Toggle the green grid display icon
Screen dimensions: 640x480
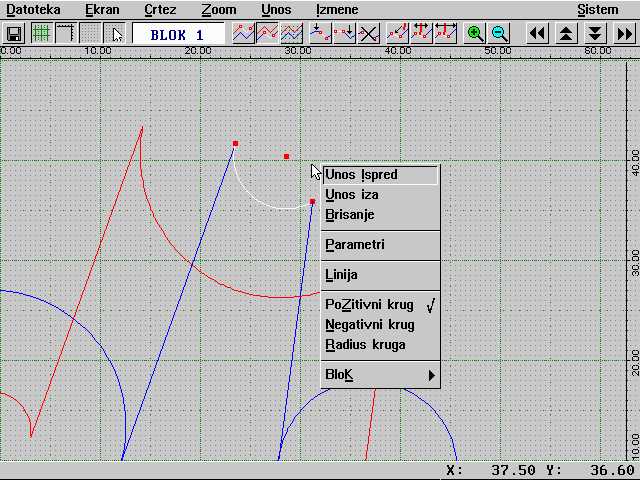[x=41, y=33]
